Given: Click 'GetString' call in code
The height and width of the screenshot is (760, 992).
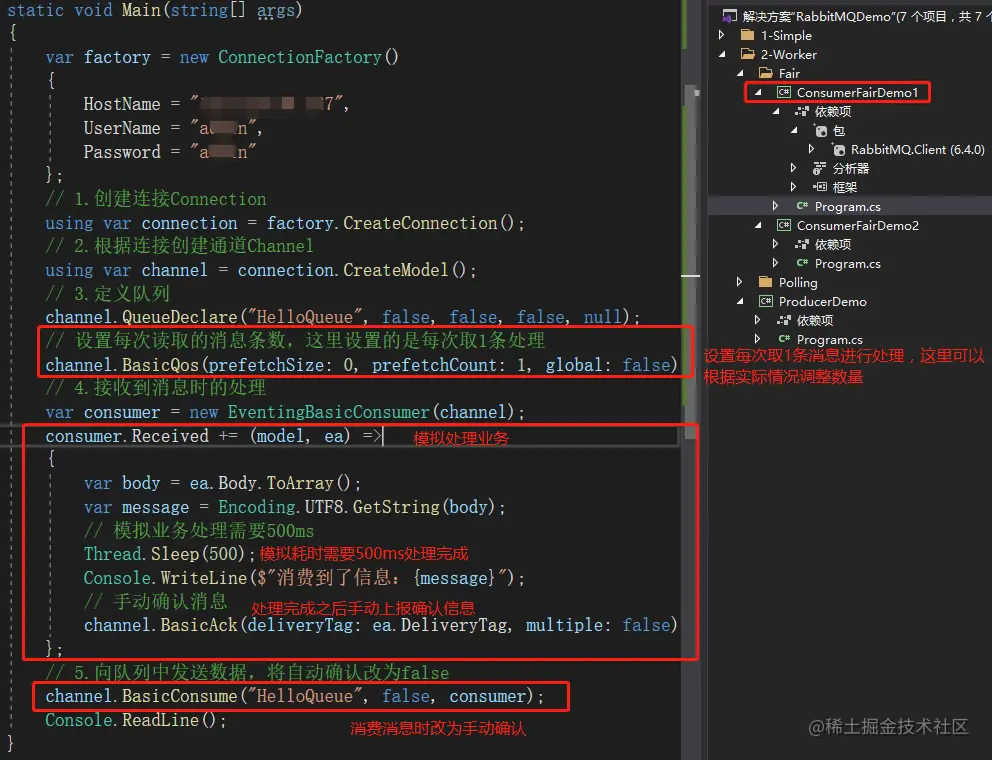Looking at the screenshot, I should [x=396, y=507].
